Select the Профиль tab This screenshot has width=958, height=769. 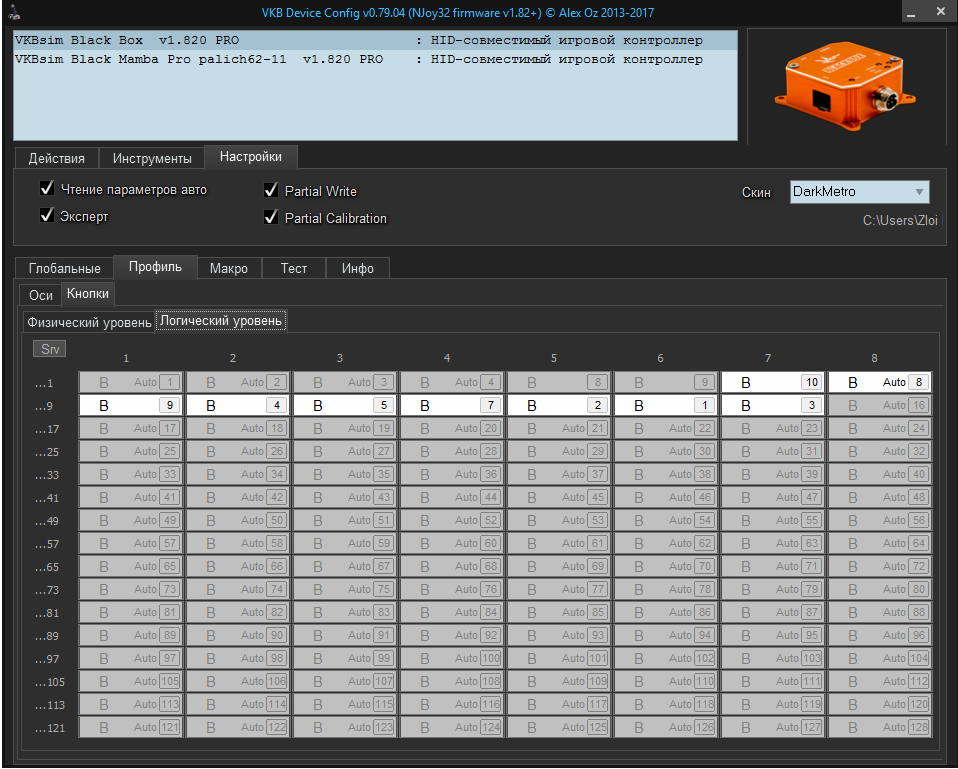point(155,267)
